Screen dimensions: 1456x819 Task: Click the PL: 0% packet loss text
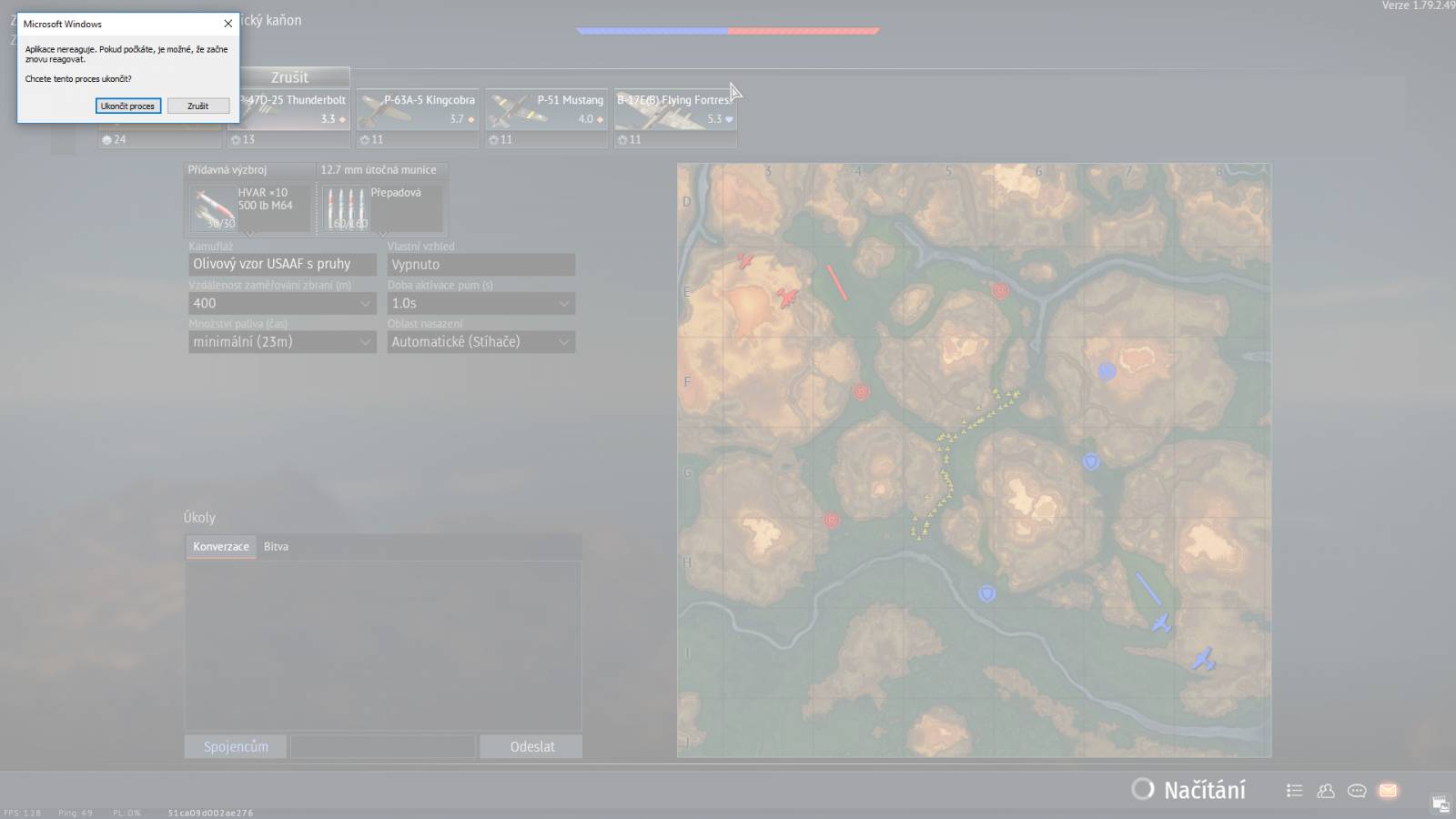pyautogui.click(x=126, y=813)
